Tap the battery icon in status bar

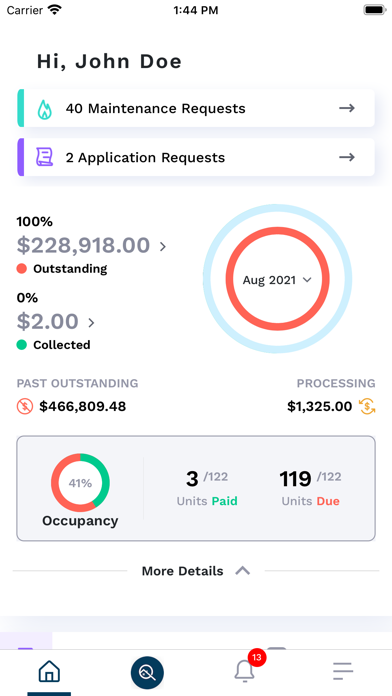pos(375,10)
